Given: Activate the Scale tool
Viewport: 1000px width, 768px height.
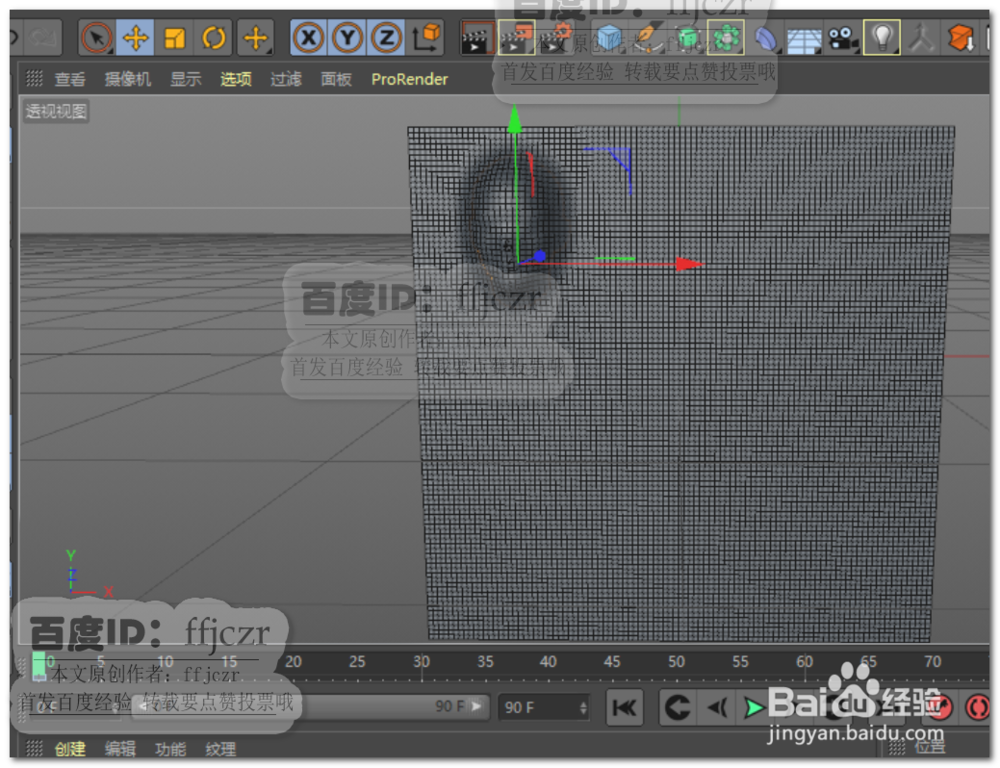Looking at the screenshot, I should (x=174, y=38).
